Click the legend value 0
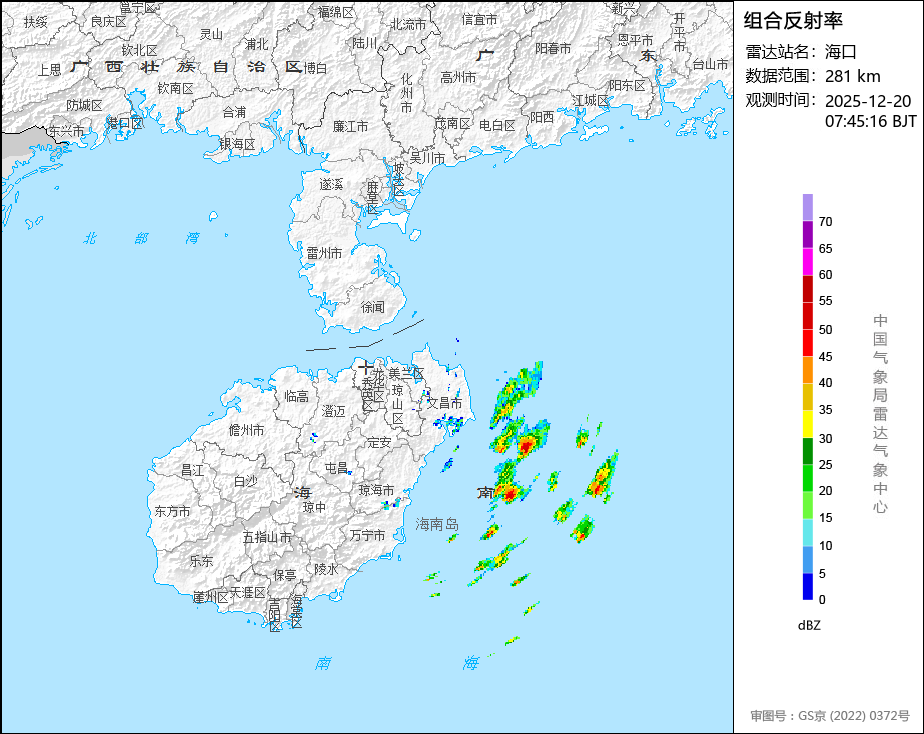The image size is (924, 734). click(x=823, y=600)
